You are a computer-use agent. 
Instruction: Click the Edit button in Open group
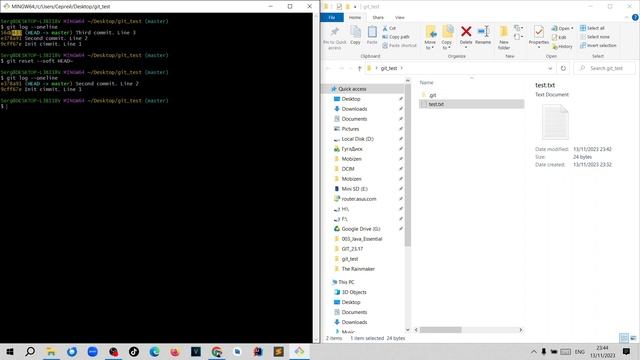(559, 37)
